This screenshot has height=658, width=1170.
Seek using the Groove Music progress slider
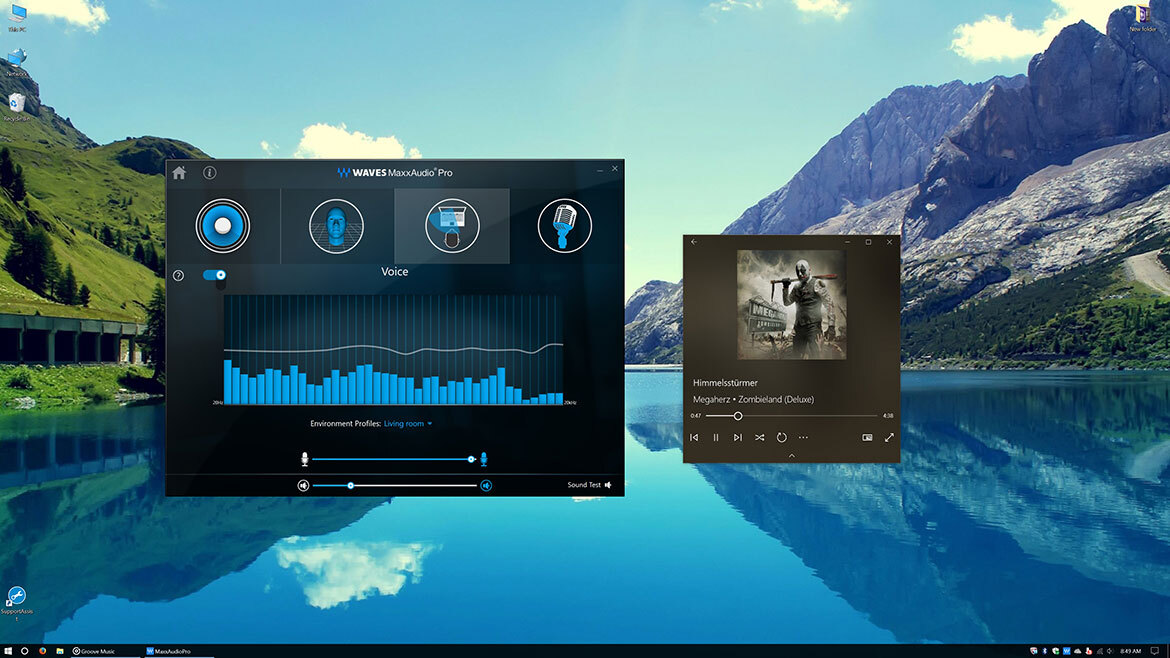(x=792, y=416)
